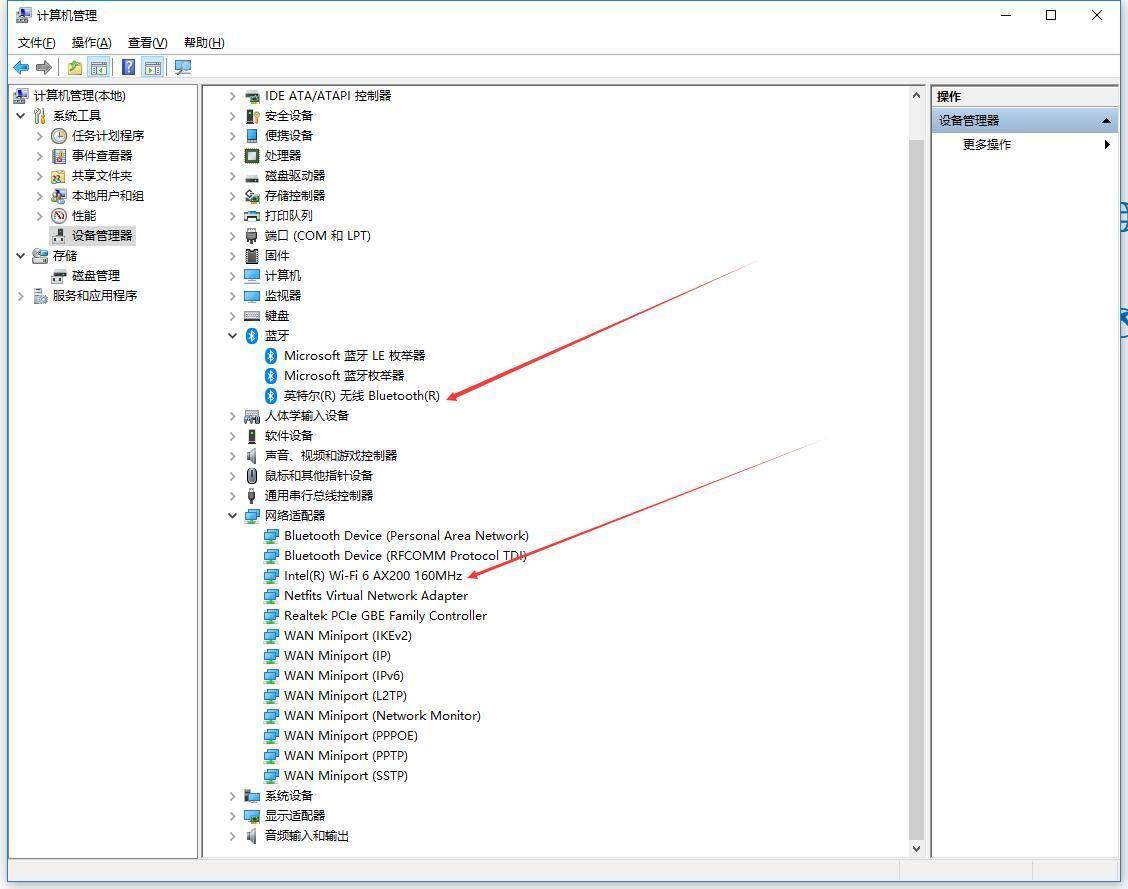The width and height of the screenshot is (1128, 889).
Task: Select Bluetooth Device (Personal Area Network)
Action: pyautogui.click(x=406, y=536)
